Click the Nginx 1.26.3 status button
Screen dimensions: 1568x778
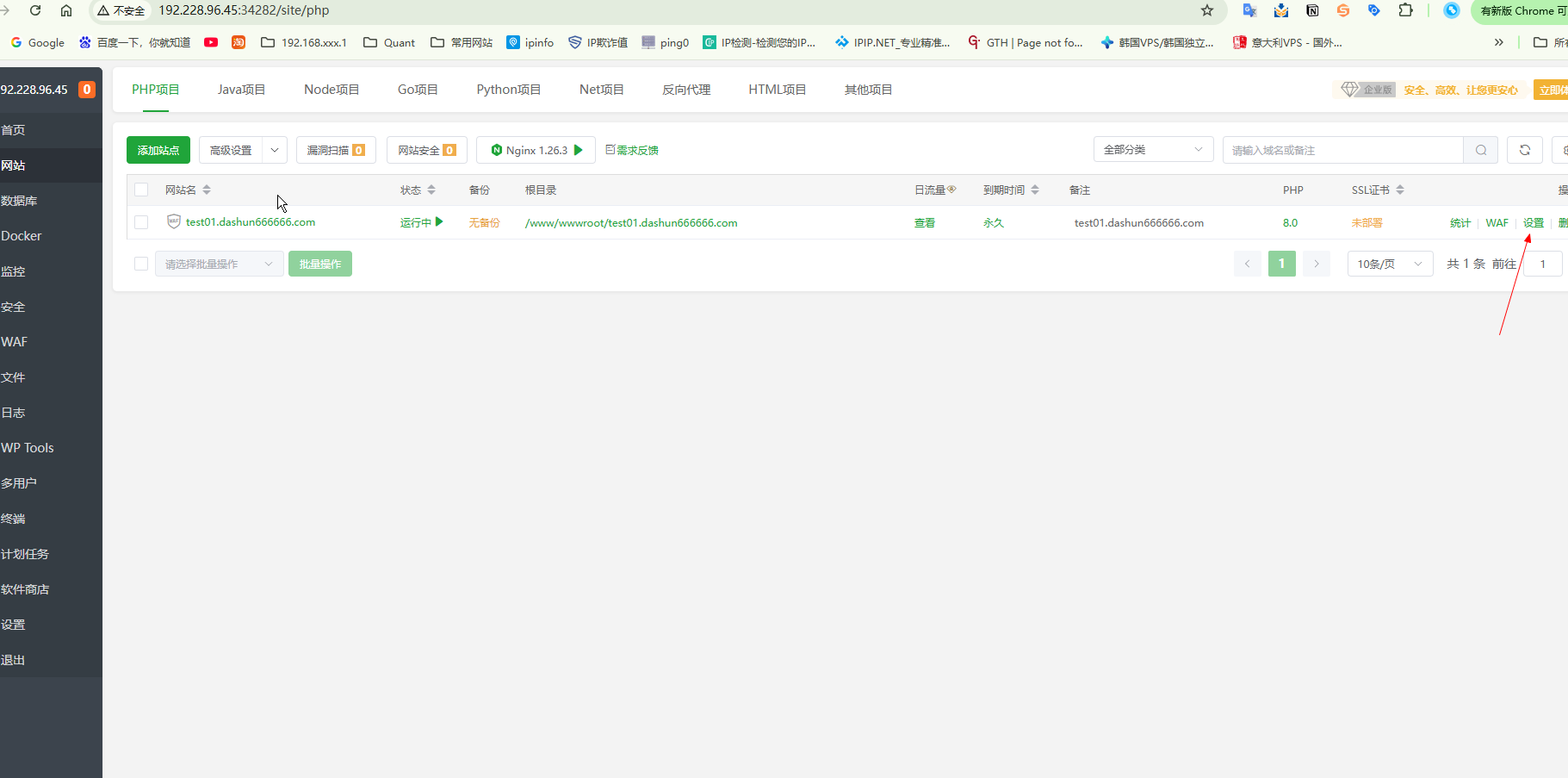[x=536, y=150]
